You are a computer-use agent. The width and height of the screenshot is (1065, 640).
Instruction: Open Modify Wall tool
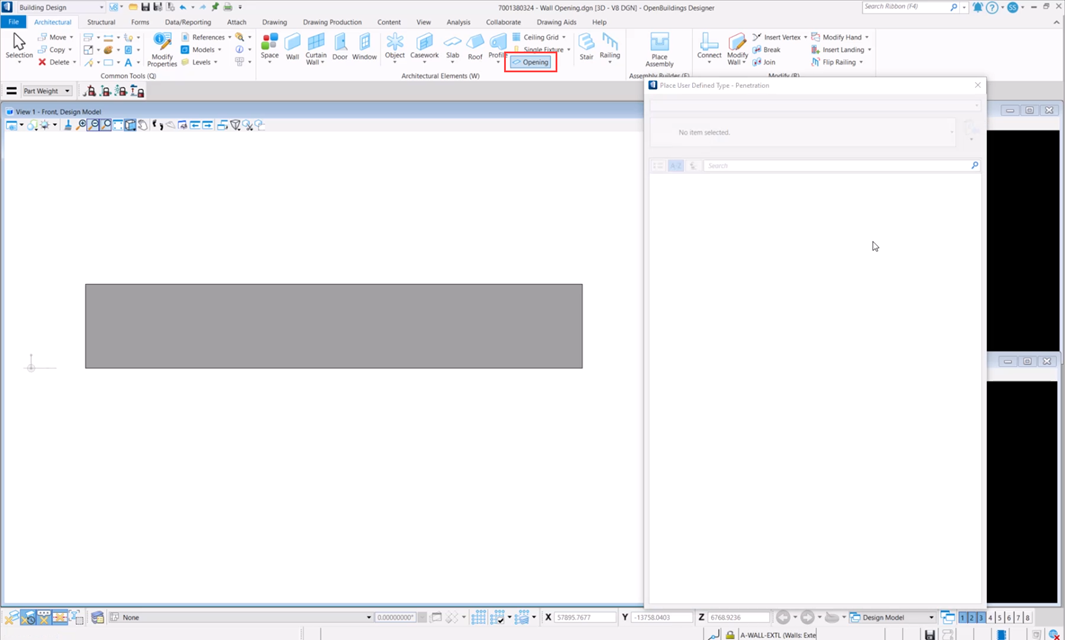tap(737, 49)
